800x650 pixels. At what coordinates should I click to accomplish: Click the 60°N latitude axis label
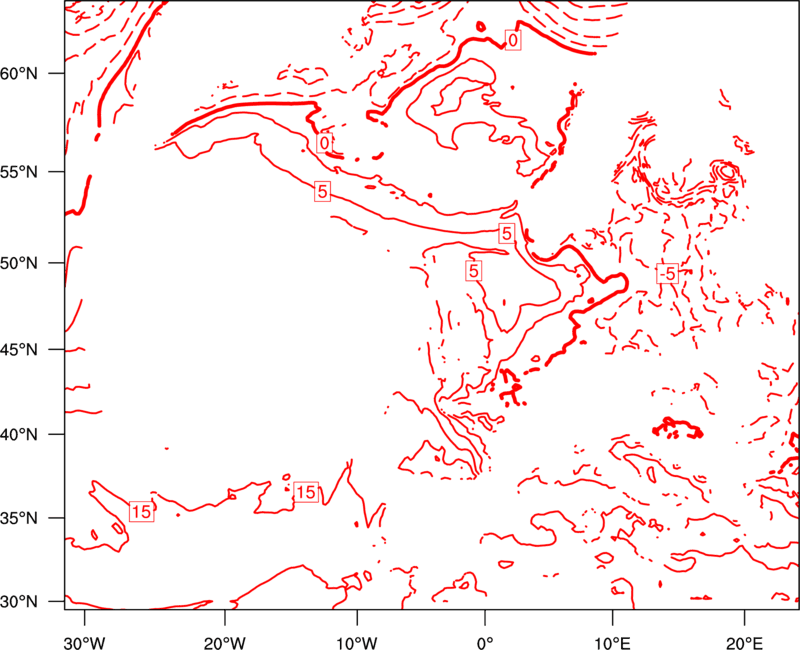[x=19, y=74]
